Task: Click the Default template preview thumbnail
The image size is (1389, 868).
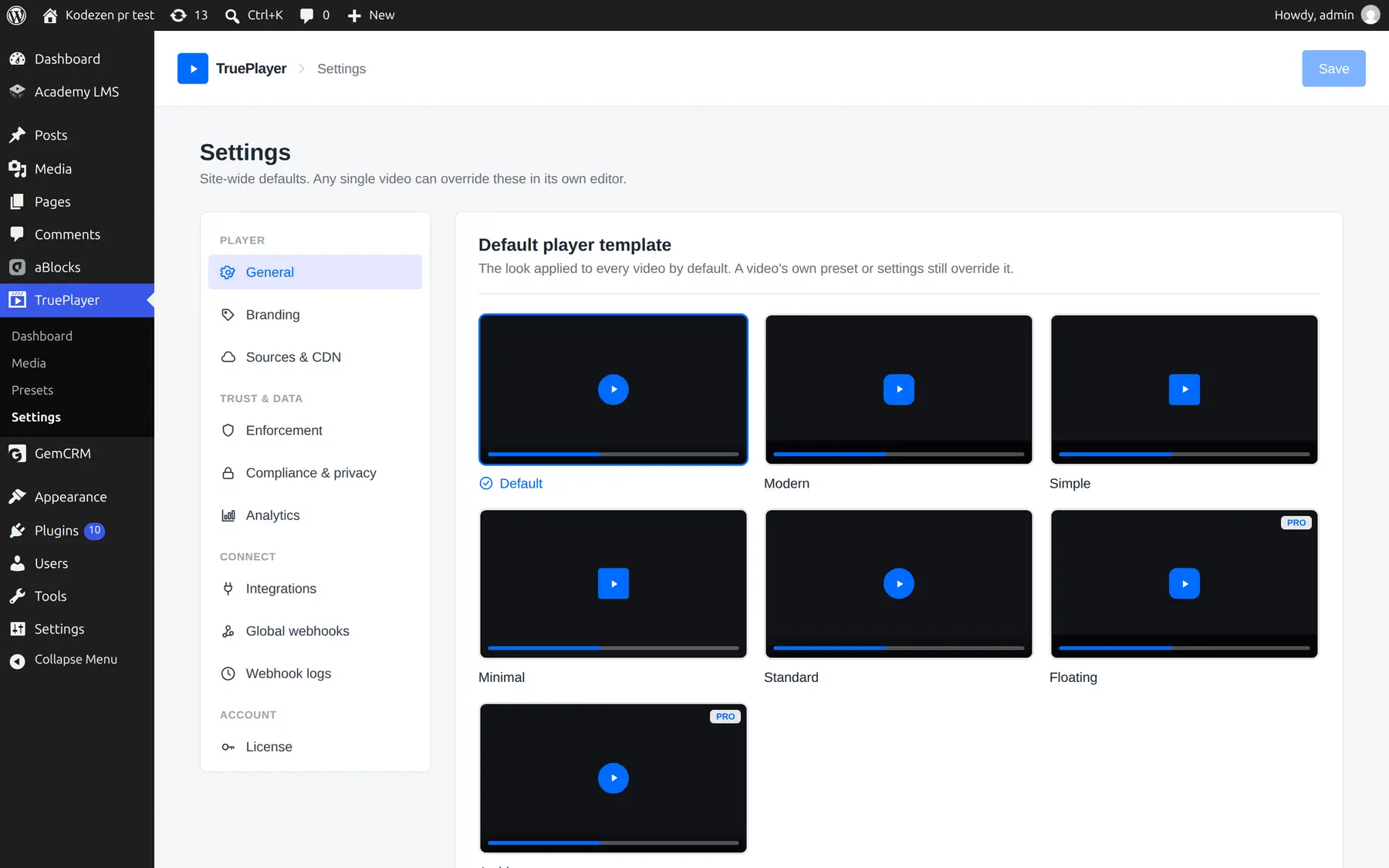Action: [613, 390]
